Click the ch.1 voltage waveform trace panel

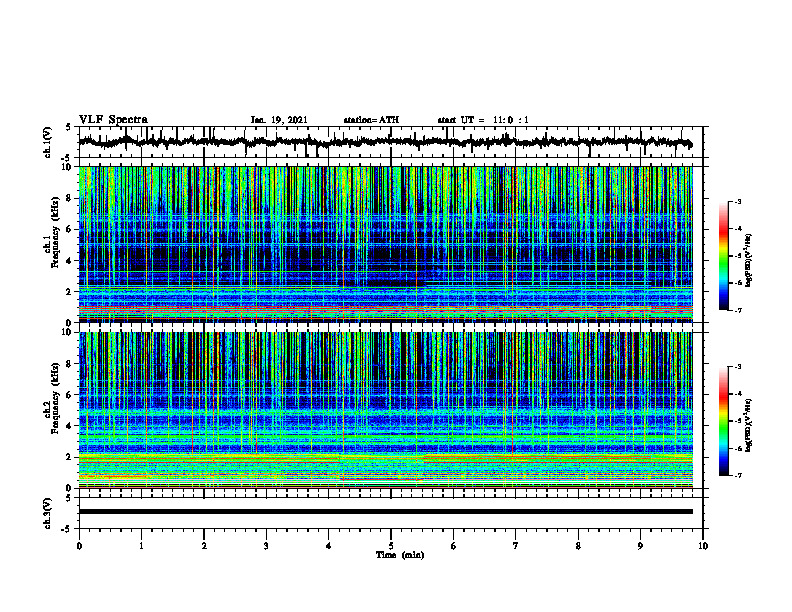(x=391, y=142)
